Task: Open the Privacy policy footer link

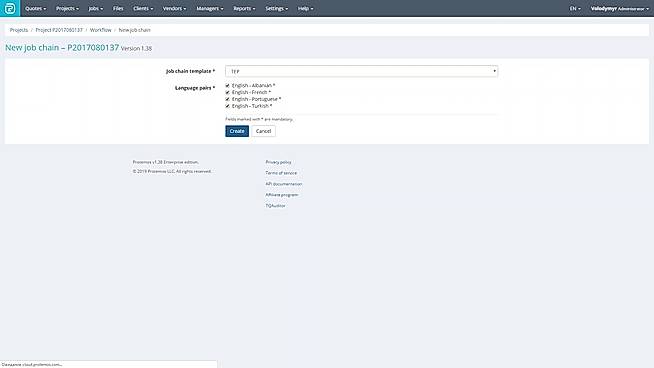Action: click(278, 162)
